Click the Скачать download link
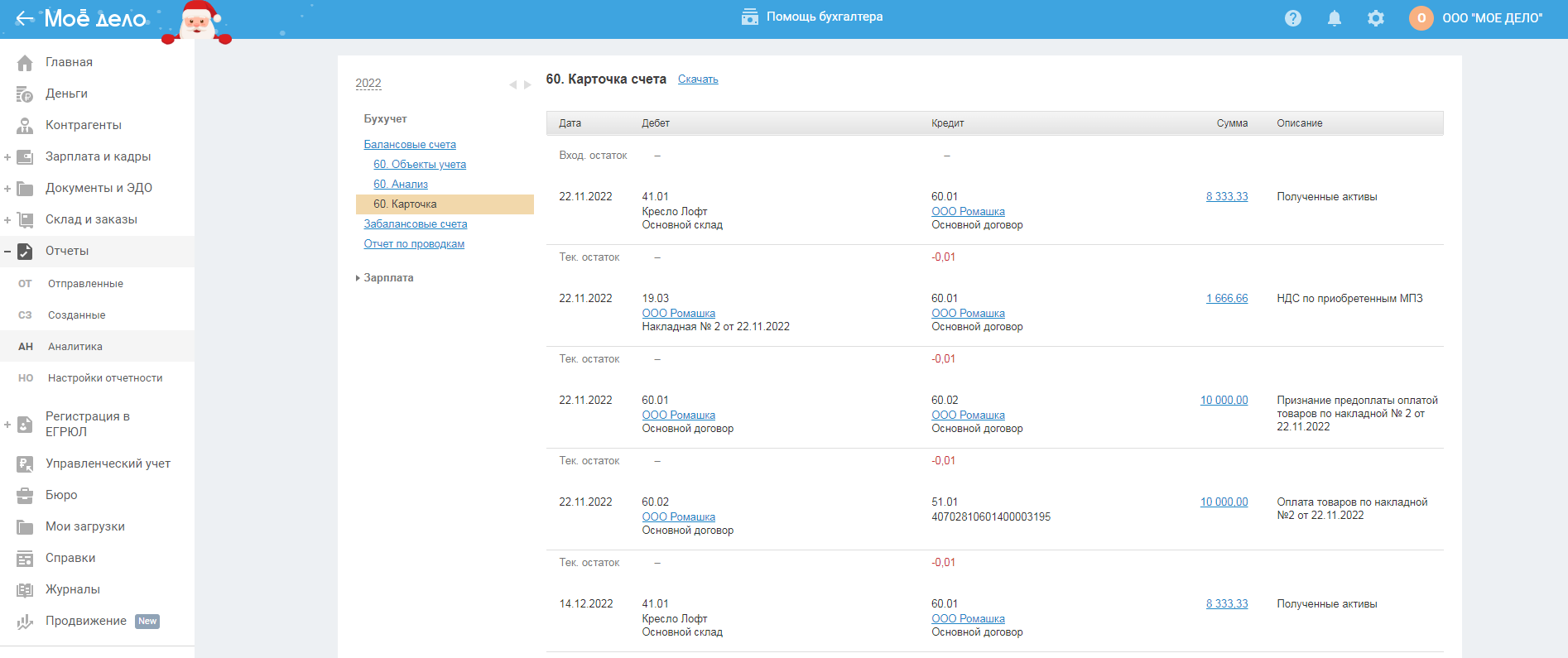The image size is (1568, 658). pos(698,79)
